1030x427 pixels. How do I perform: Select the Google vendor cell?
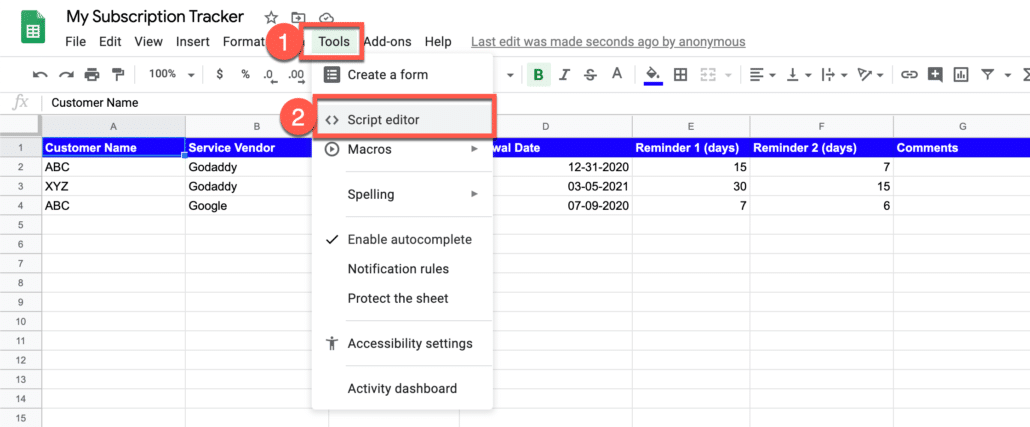(249, 206)
